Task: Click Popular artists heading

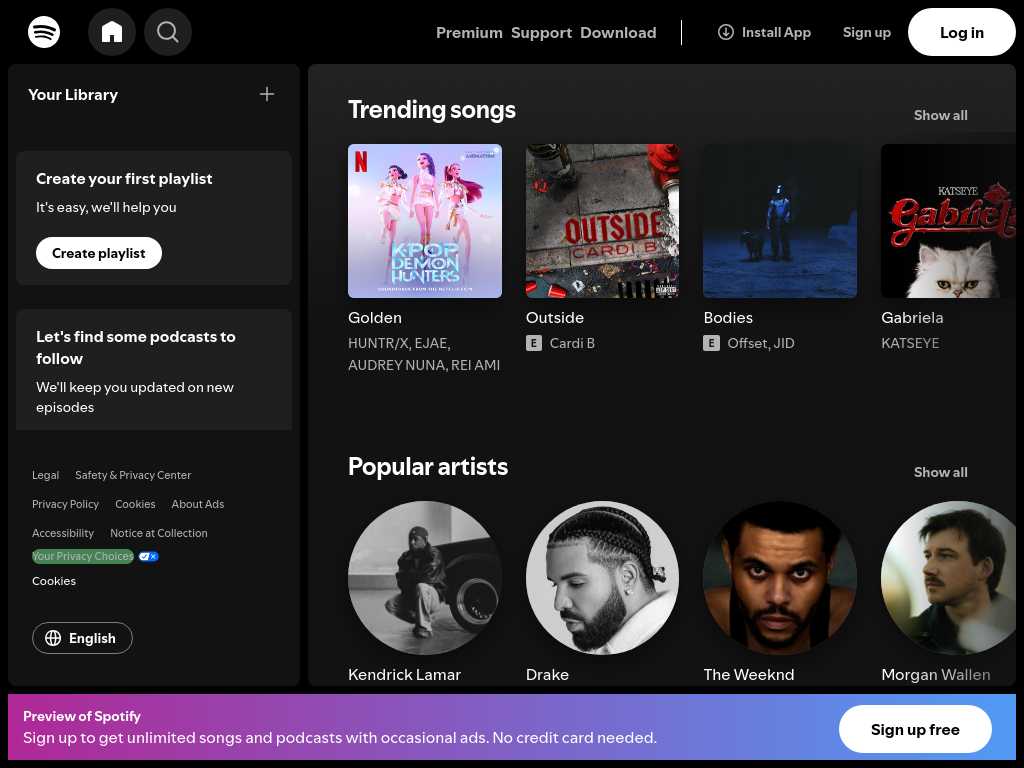Action: [x=428, y=466]
